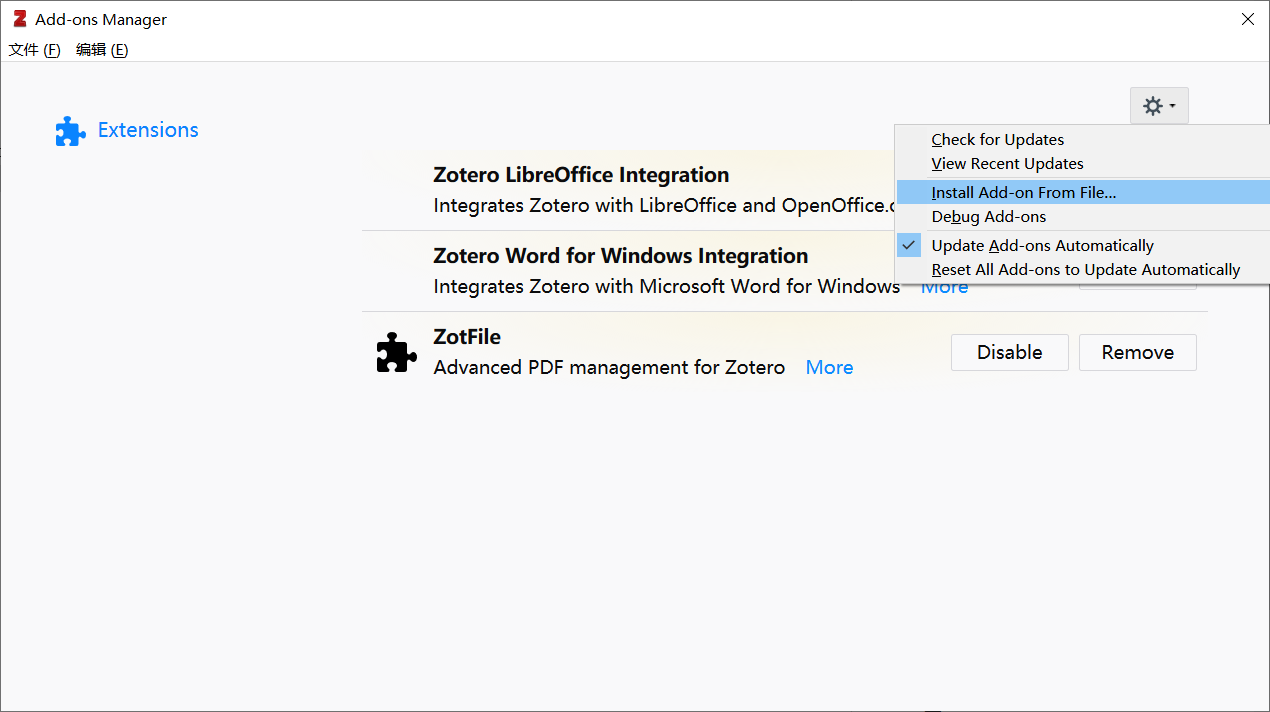Choose Reset All Add-ons to Update Automatically

point(1085,270)
